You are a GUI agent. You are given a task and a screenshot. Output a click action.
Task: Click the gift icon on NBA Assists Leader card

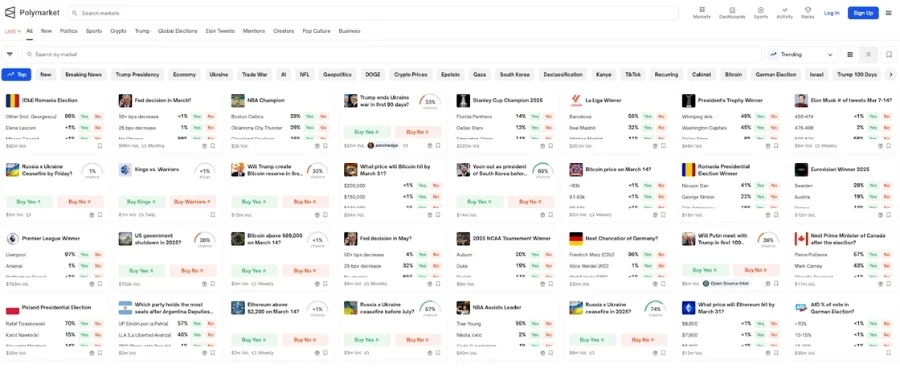pos(542,353)
